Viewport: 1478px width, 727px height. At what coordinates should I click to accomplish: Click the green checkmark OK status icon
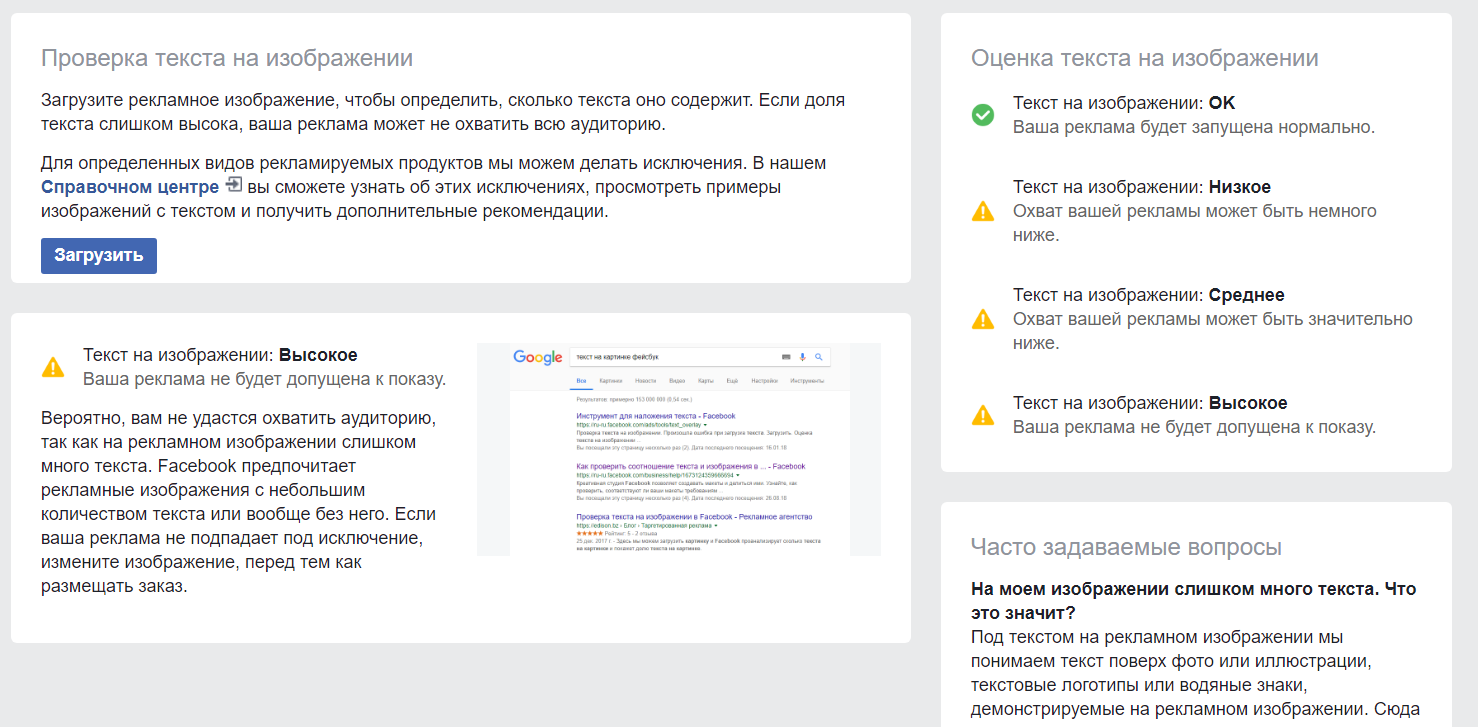[983, 115]
